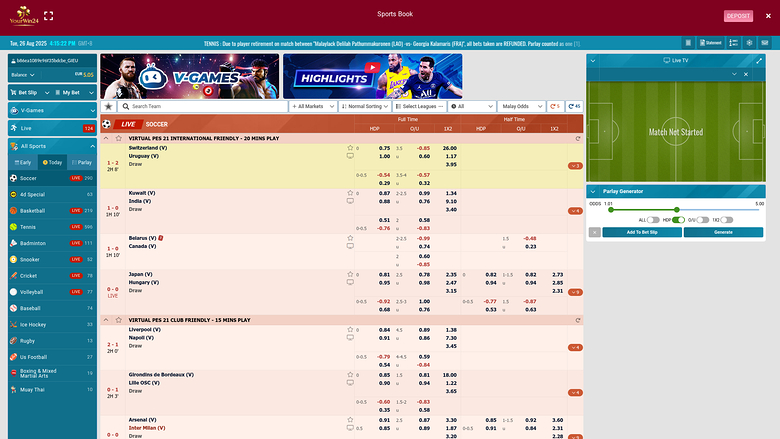Favorite the Belarus vs Canada match
The height and width of the screenshot is (439, 780).
click(350, 238)
